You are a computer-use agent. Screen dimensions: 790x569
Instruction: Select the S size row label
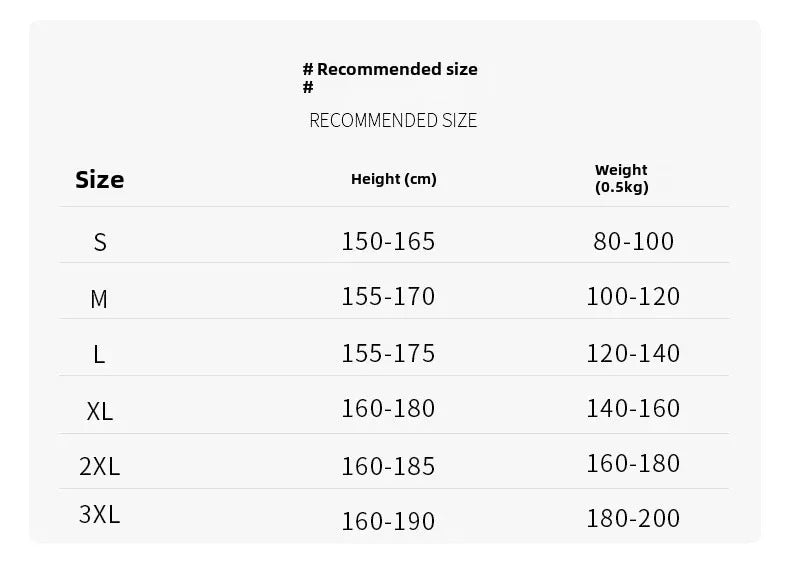point(100,242)
